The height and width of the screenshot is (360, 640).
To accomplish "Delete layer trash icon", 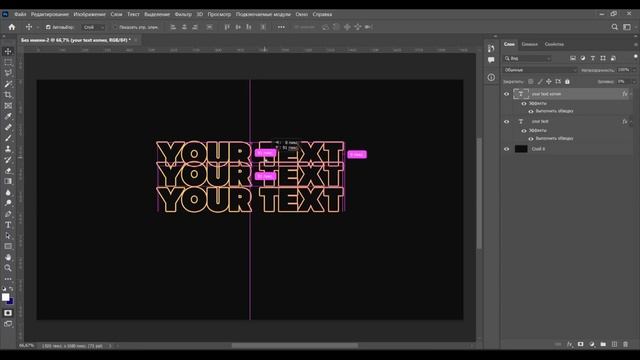I will [x=625, y=344].
